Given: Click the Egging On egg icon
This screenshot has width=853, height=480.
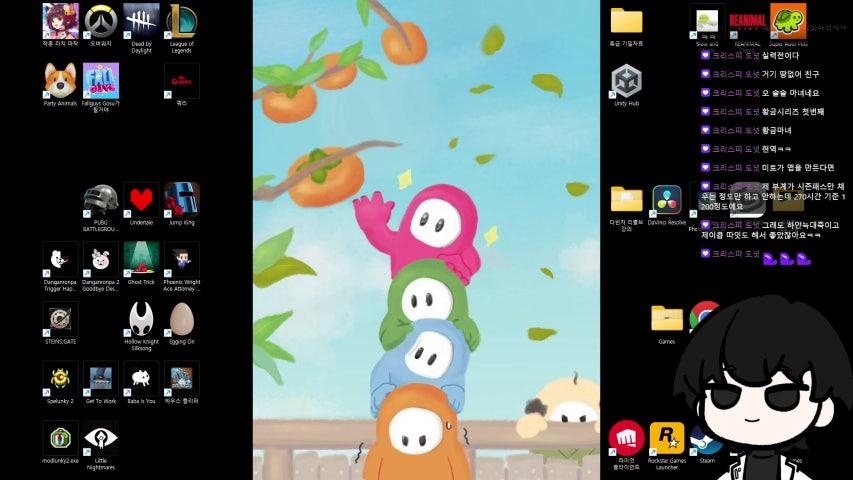Looking at the screenshot, I should pyautogui.click(x=181, y=319).
